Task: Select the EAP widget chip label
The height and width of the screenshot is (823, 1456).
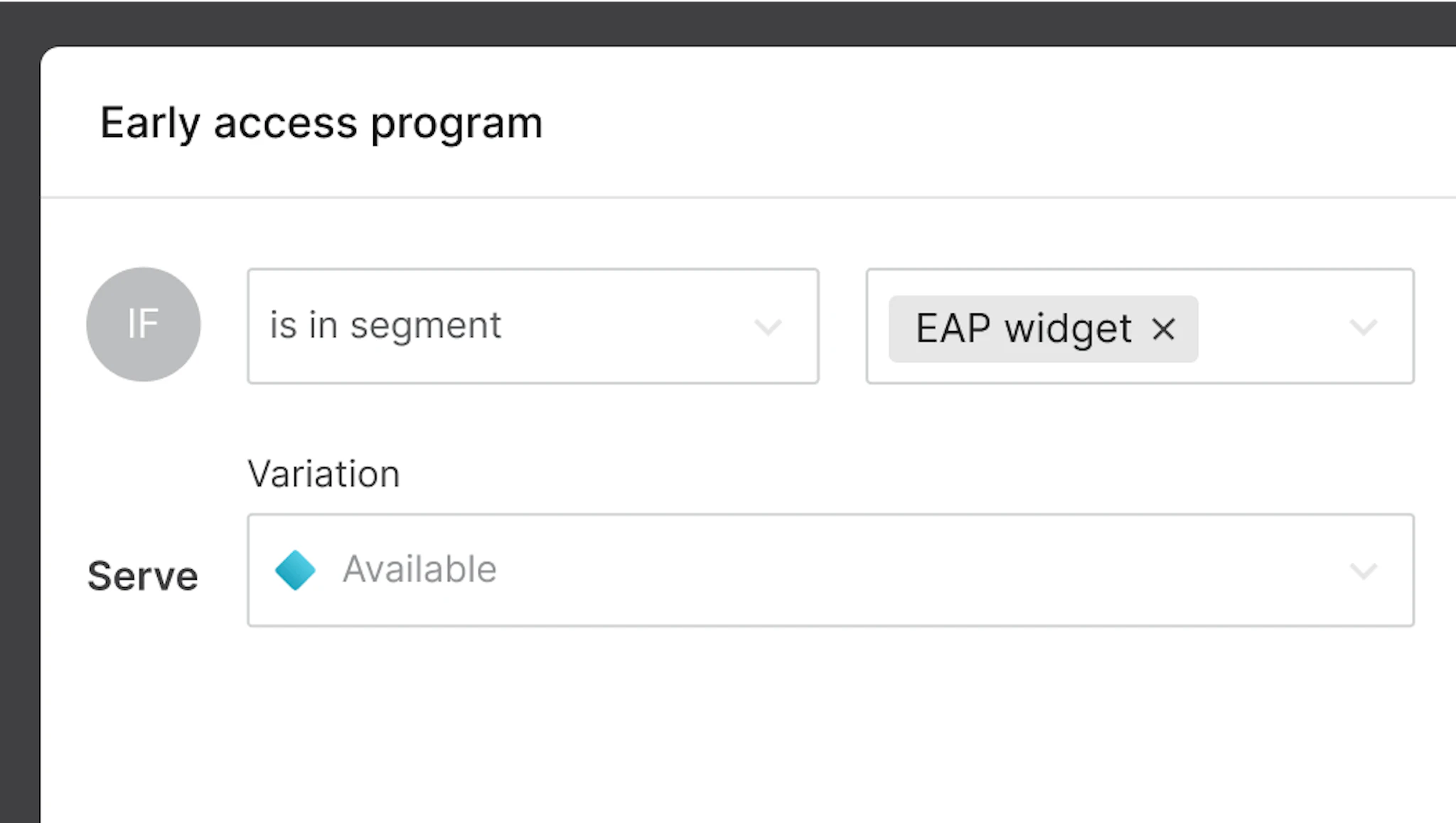Action: [1023, 329]
